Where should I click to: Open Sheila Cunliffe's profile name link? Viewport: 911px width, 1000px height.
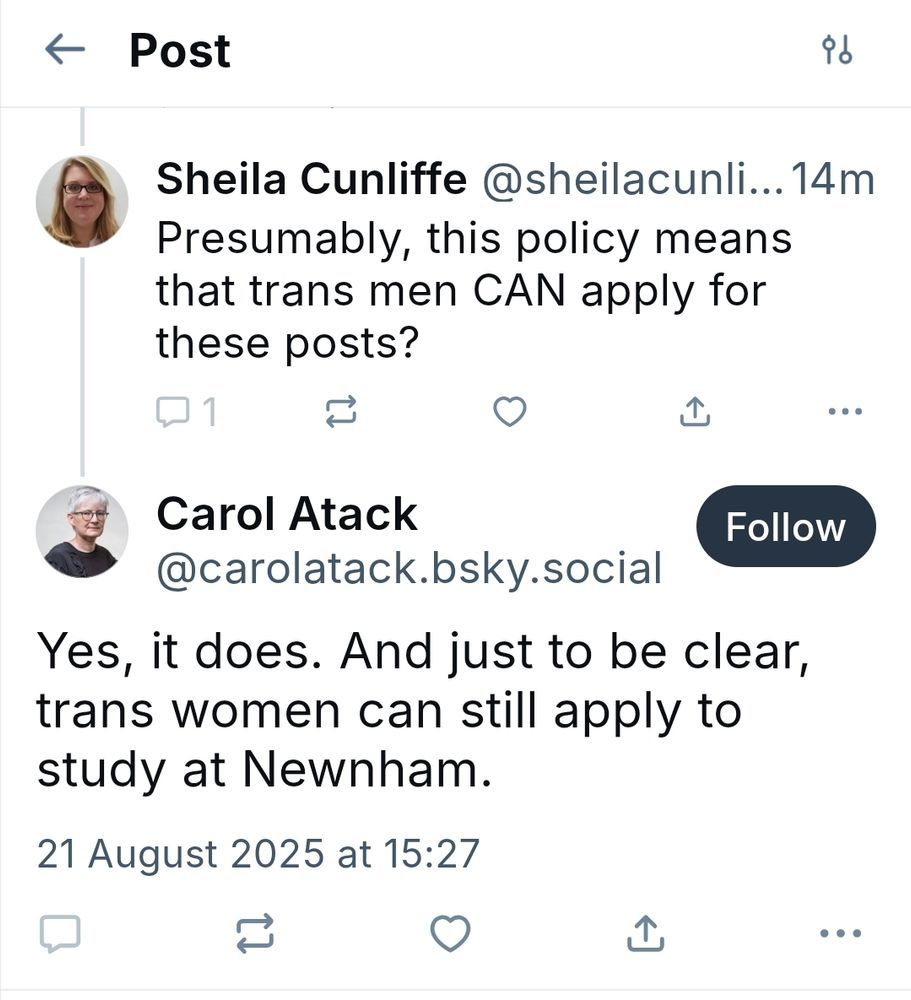click(311, 180)
